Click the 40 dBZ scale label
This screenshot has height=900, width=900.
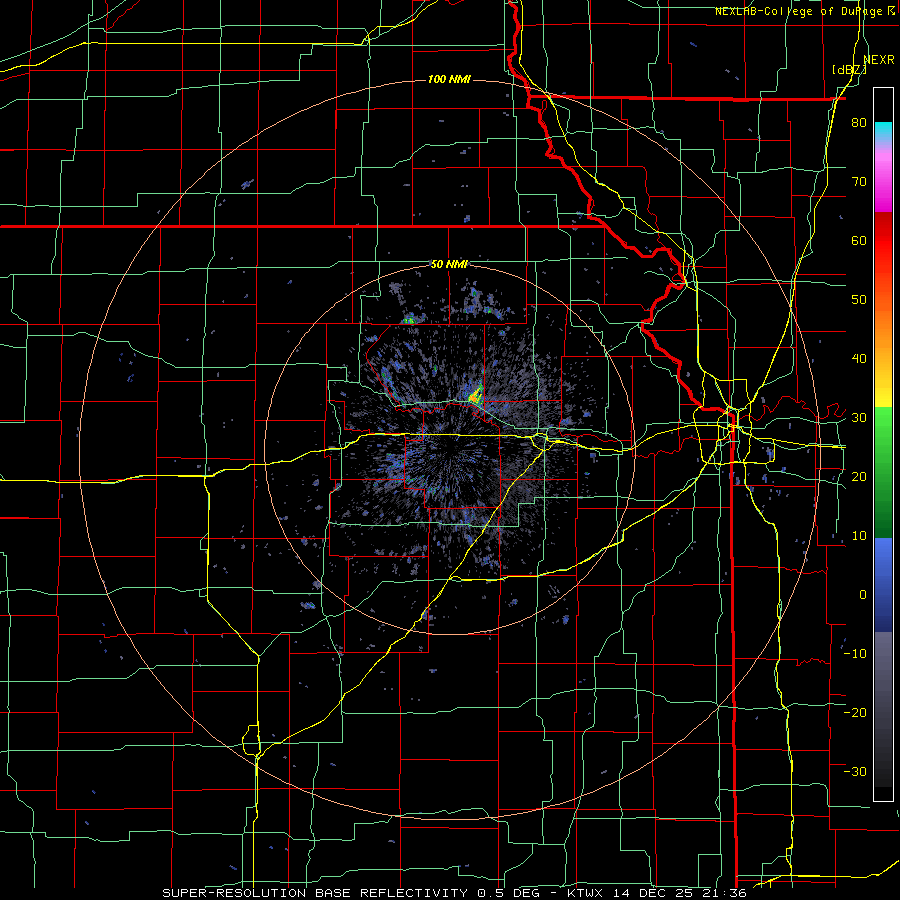859,359
